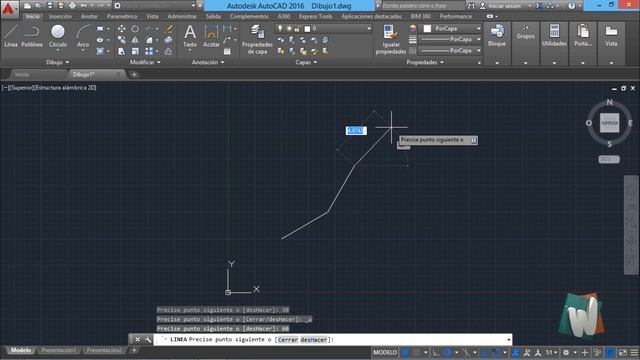Select the Copy tool in Modificar

click(x=122, y=40)
